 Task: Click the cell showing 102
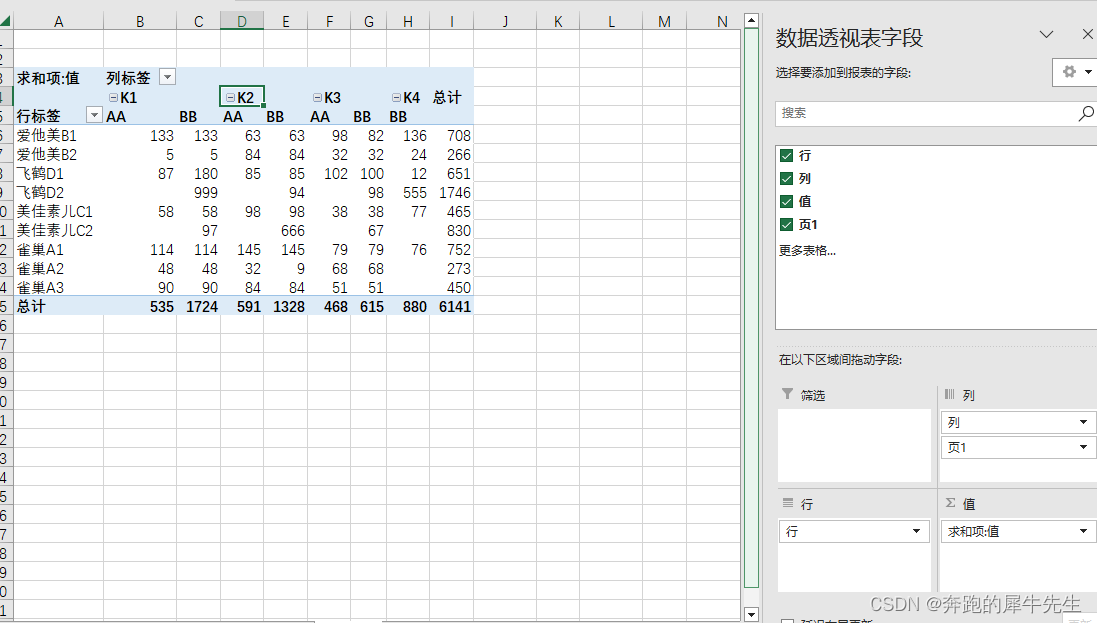click(330, 173)
